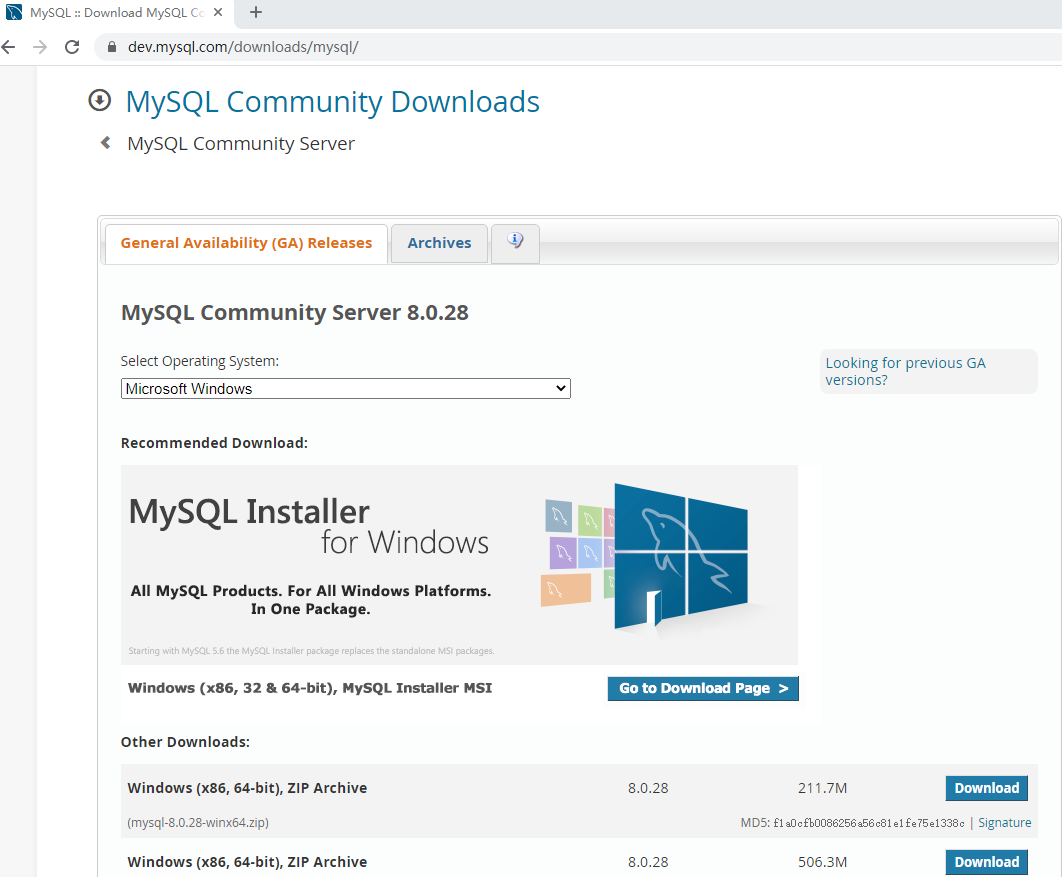This screenshot has width=1062, height=877.
Task: Click the MySQL Installer for Windows banner
Action: tap(459, 564)
